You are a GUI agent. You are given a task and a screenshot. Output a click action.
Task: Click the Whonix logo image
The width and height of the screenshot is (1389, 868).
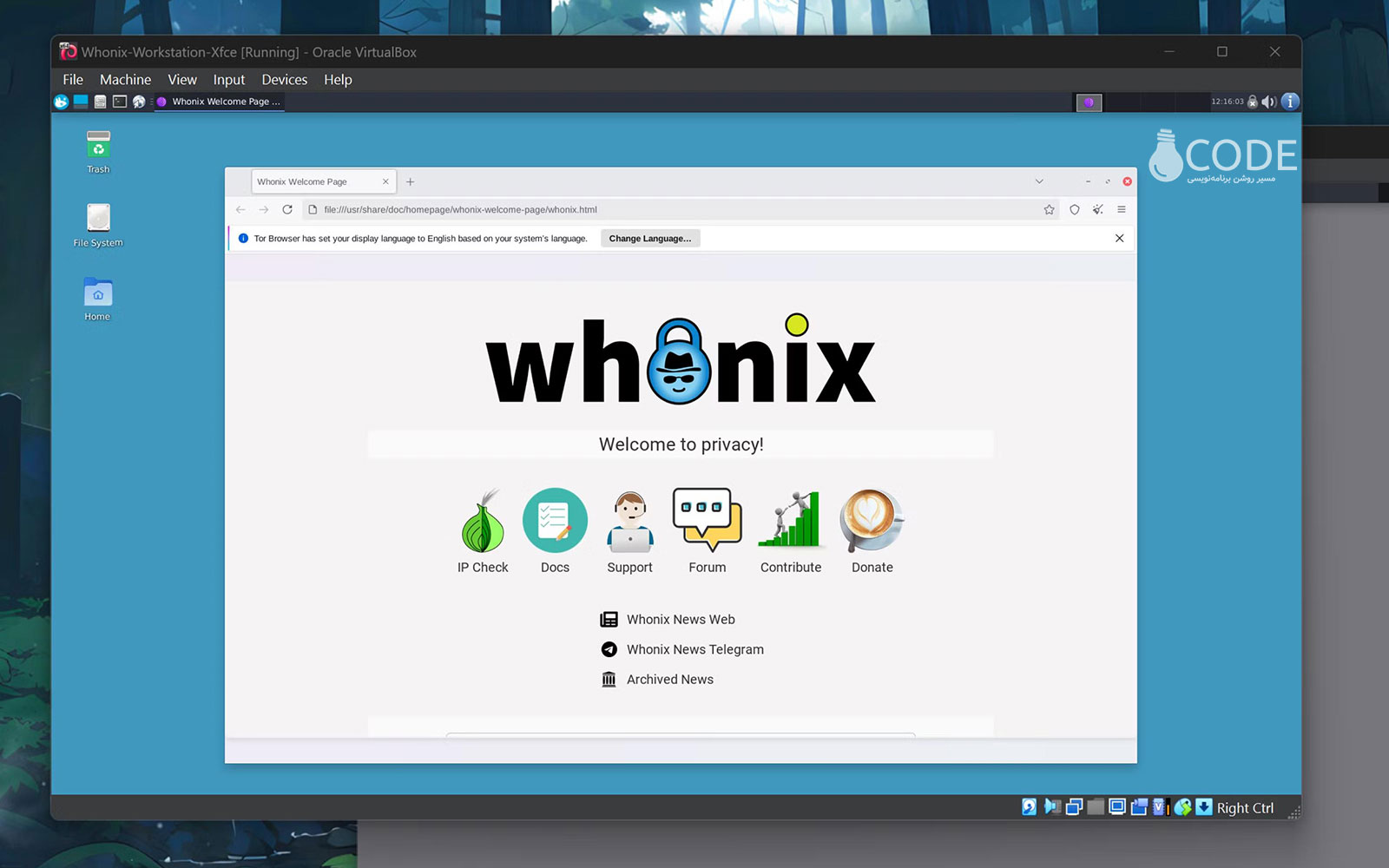click(x=681, y=360)
